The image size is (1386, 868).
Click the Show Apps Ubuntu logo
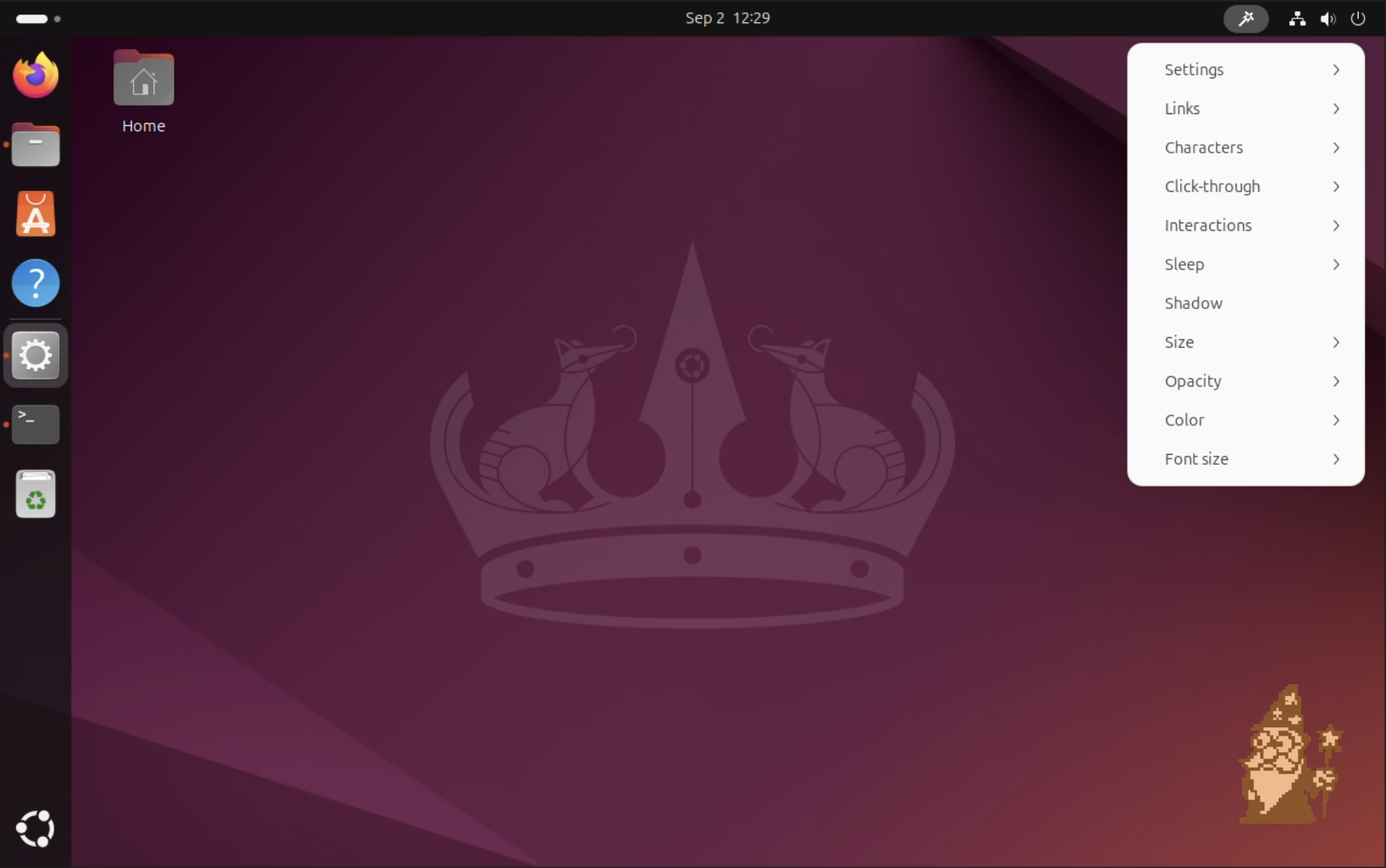tap(36, 828)
